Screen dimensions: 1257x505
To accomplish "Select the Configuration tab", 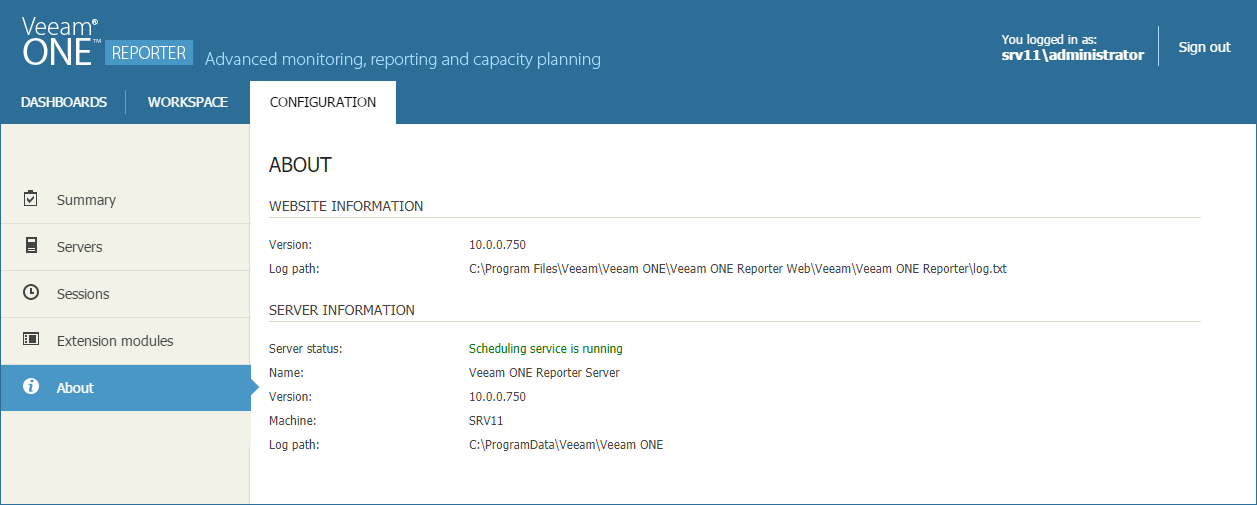I will click(x=323, y=102).
